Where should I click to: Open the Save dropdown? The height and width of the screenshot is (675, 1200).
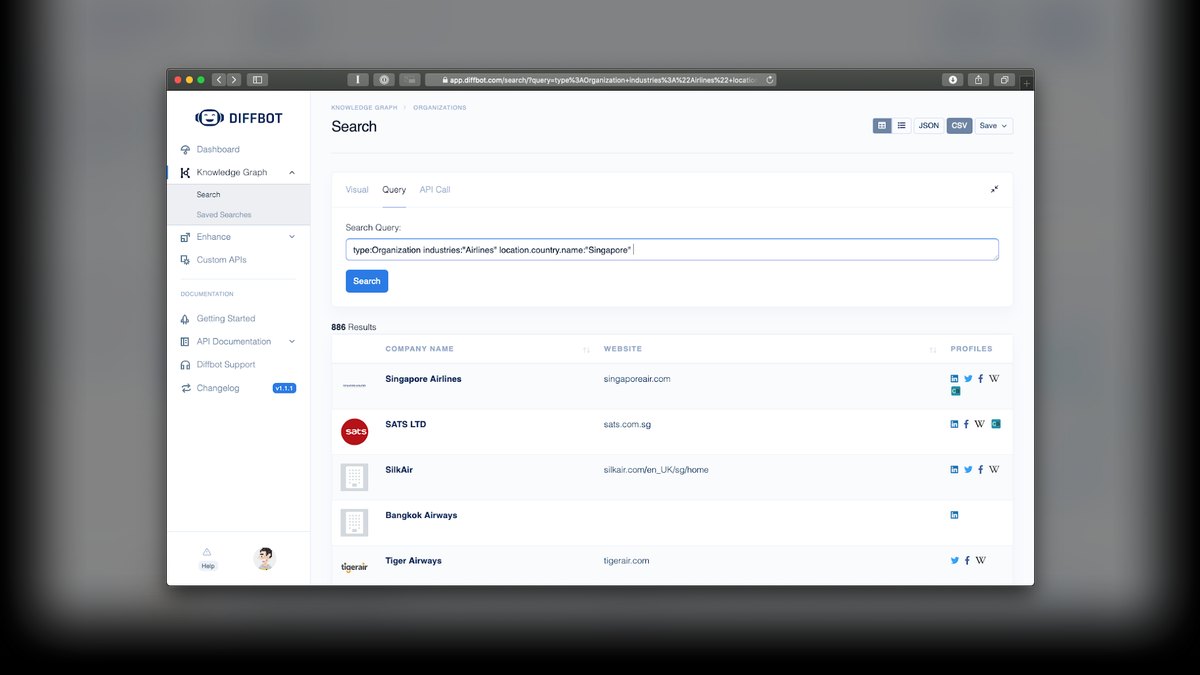[994, 126]
